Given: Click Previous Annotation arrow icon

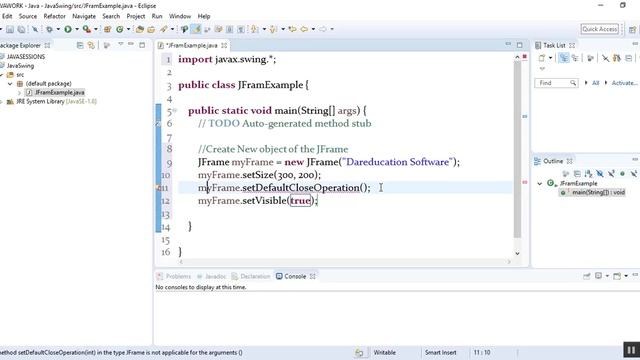Looking at the screenshot, I should [x=273, y=29].
